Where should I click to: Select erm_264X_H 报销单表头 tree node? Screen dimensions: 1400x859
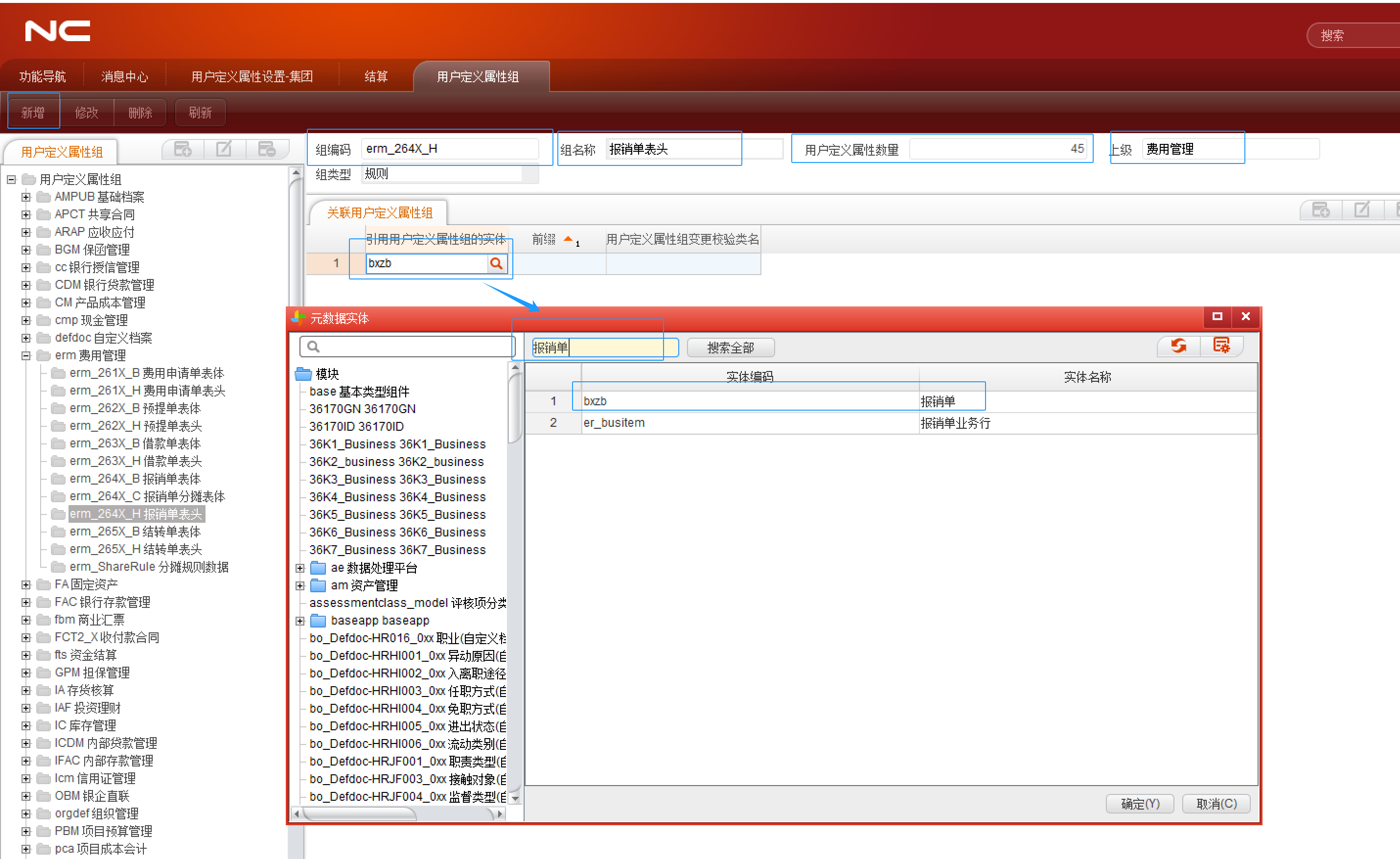point(136,514)
